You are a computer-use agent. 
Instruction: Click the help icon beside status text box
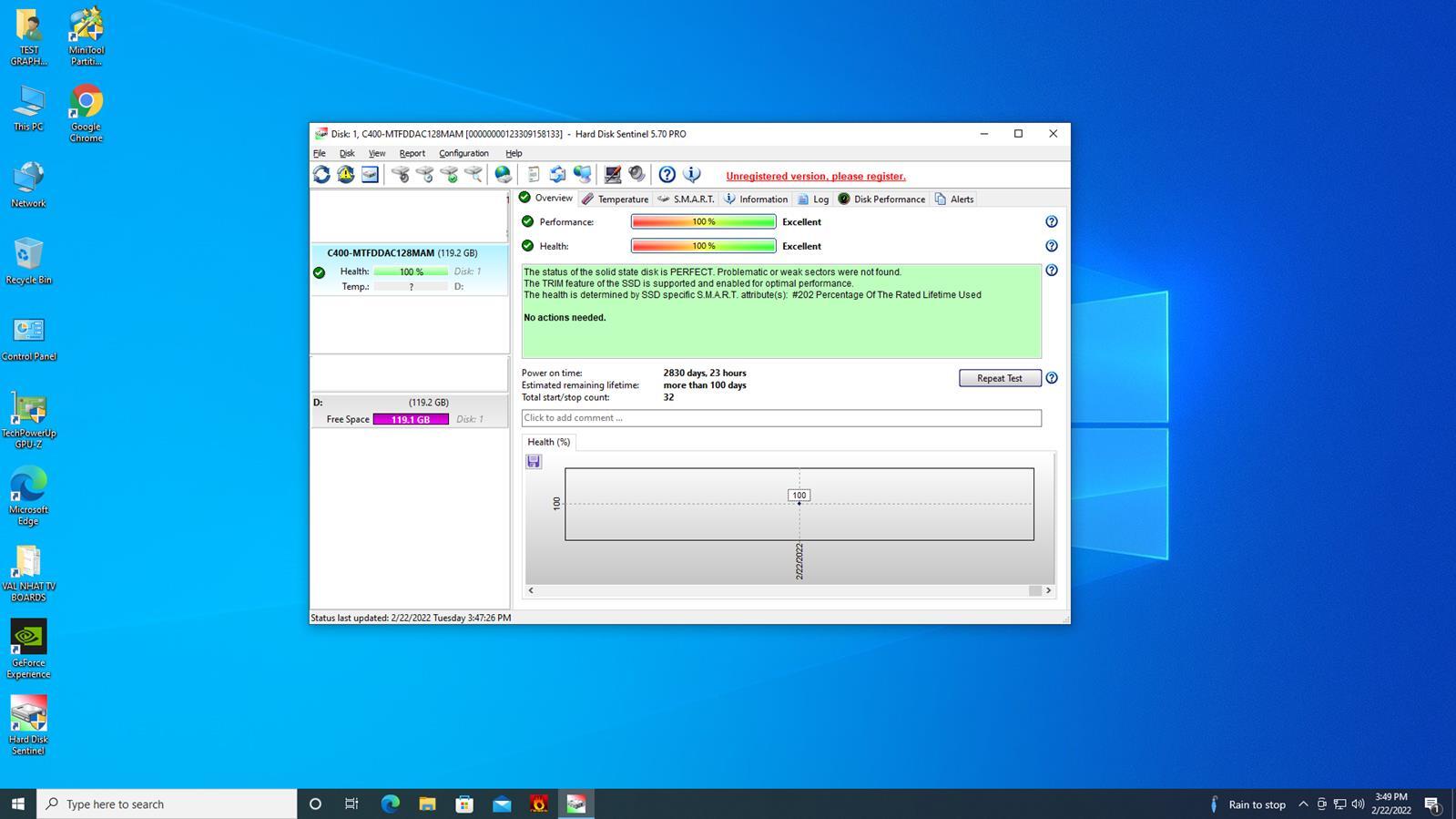coord(1052,271)
